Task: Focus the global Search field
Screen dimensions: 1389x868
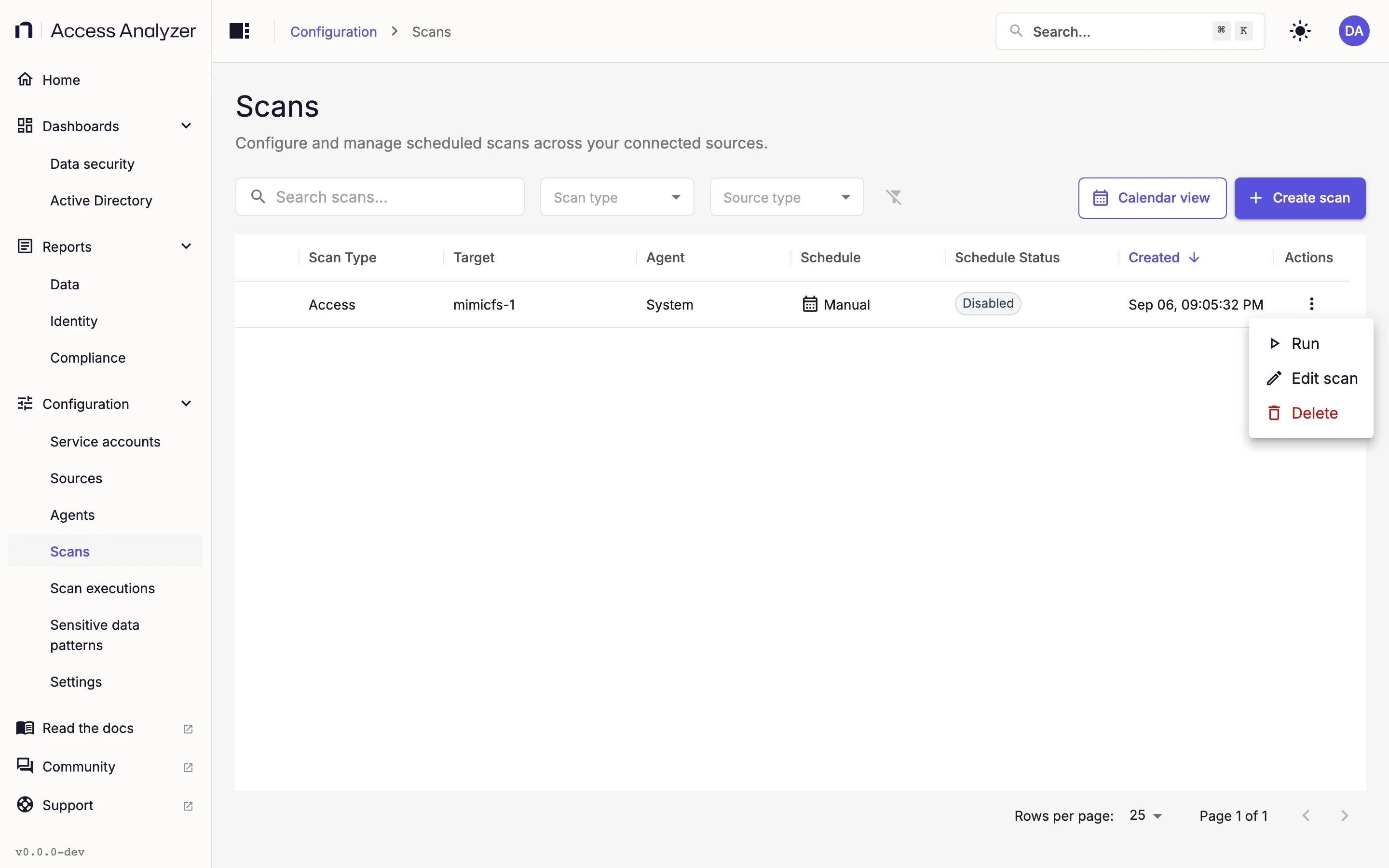Action: [x=1130, y=31]
